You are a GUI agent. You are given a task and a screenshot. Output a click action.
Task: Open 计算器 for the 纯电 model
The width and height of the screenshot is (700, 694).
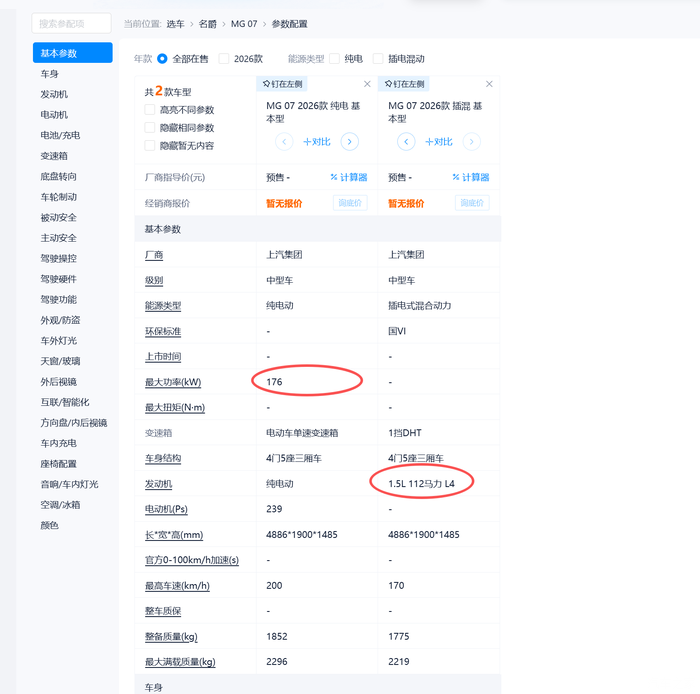(x=349, y=178)
